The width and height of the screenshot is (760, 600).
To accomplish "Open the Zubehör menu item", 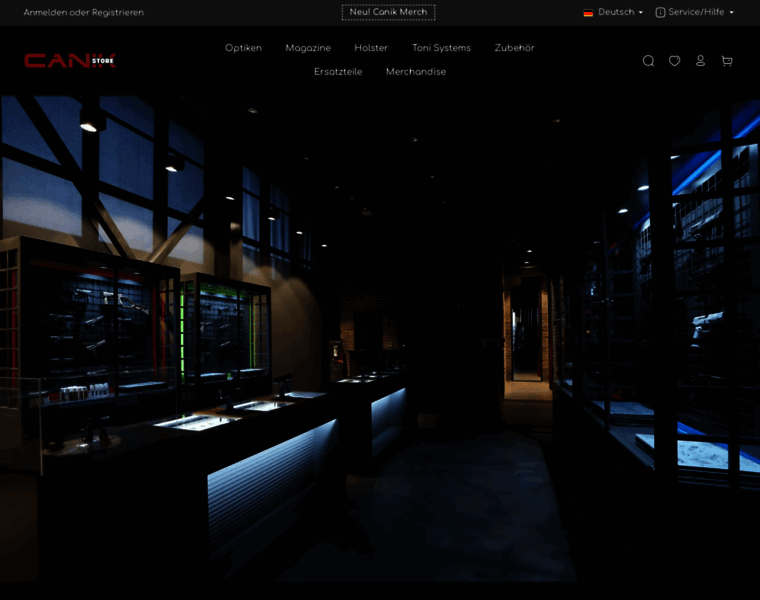I will [x=514, y=48].
